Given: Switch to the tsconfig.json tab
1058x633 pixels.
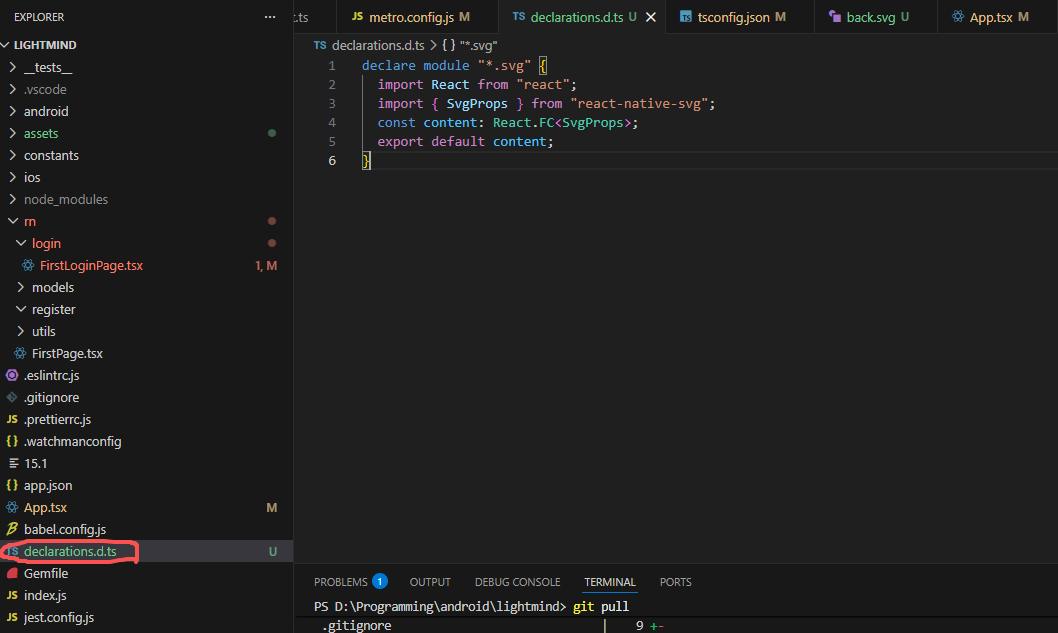Looking at the screenshot, I should point(733,17).
